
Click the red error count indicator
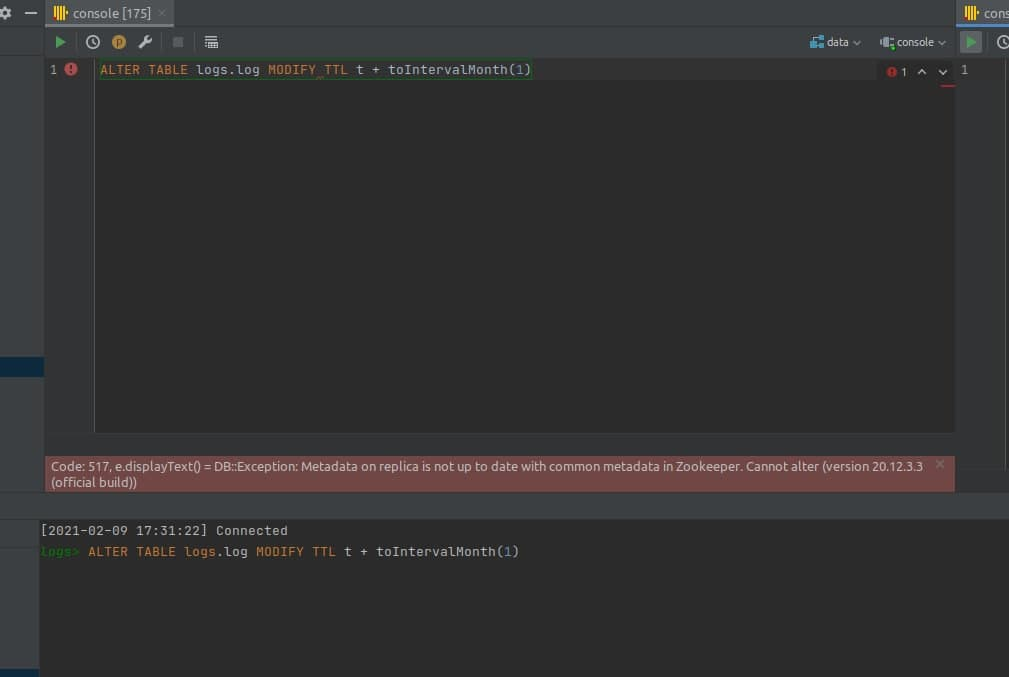(x=896, y=72)
